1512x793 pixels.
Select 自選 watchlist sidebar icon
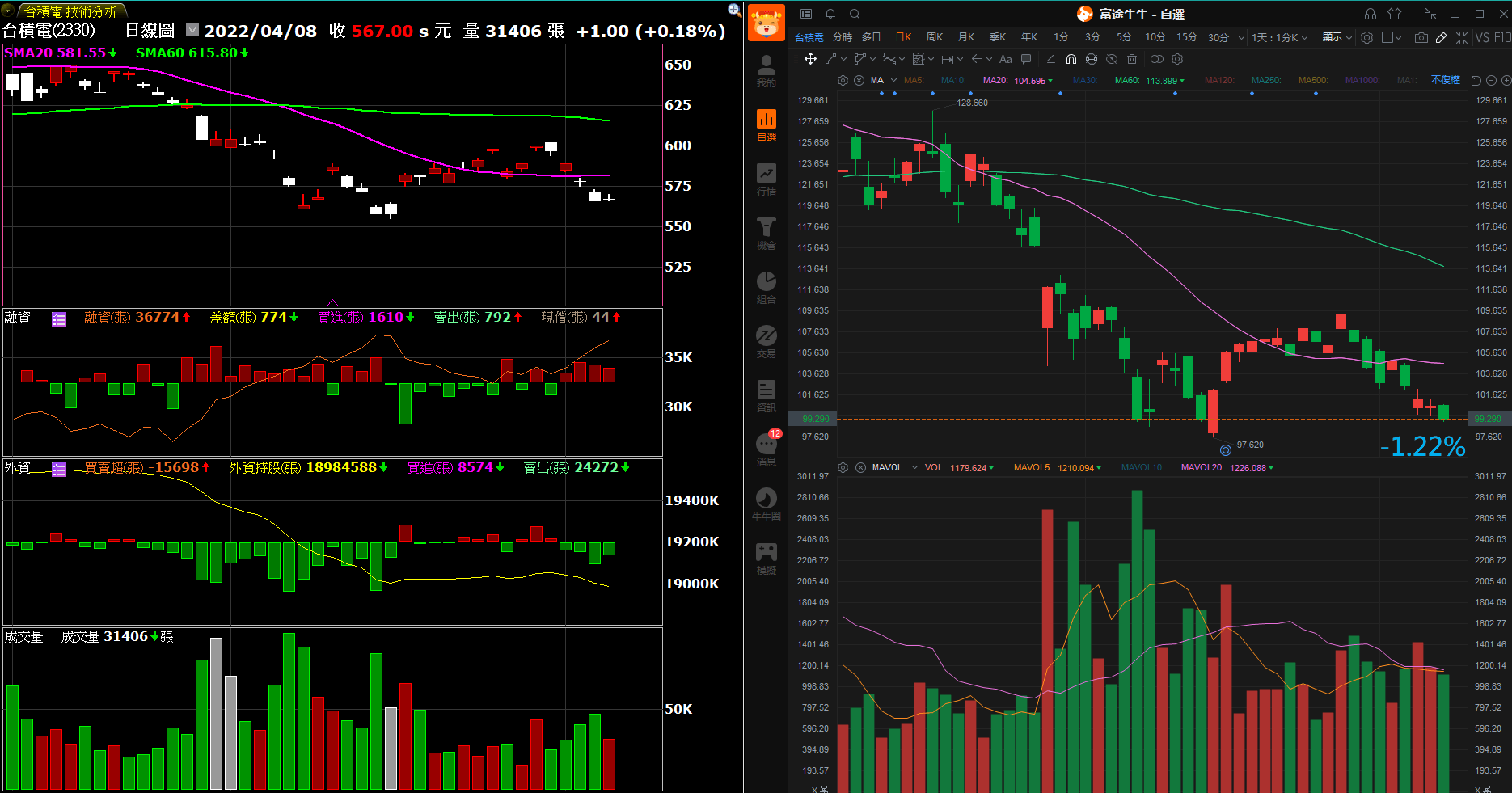766,125
